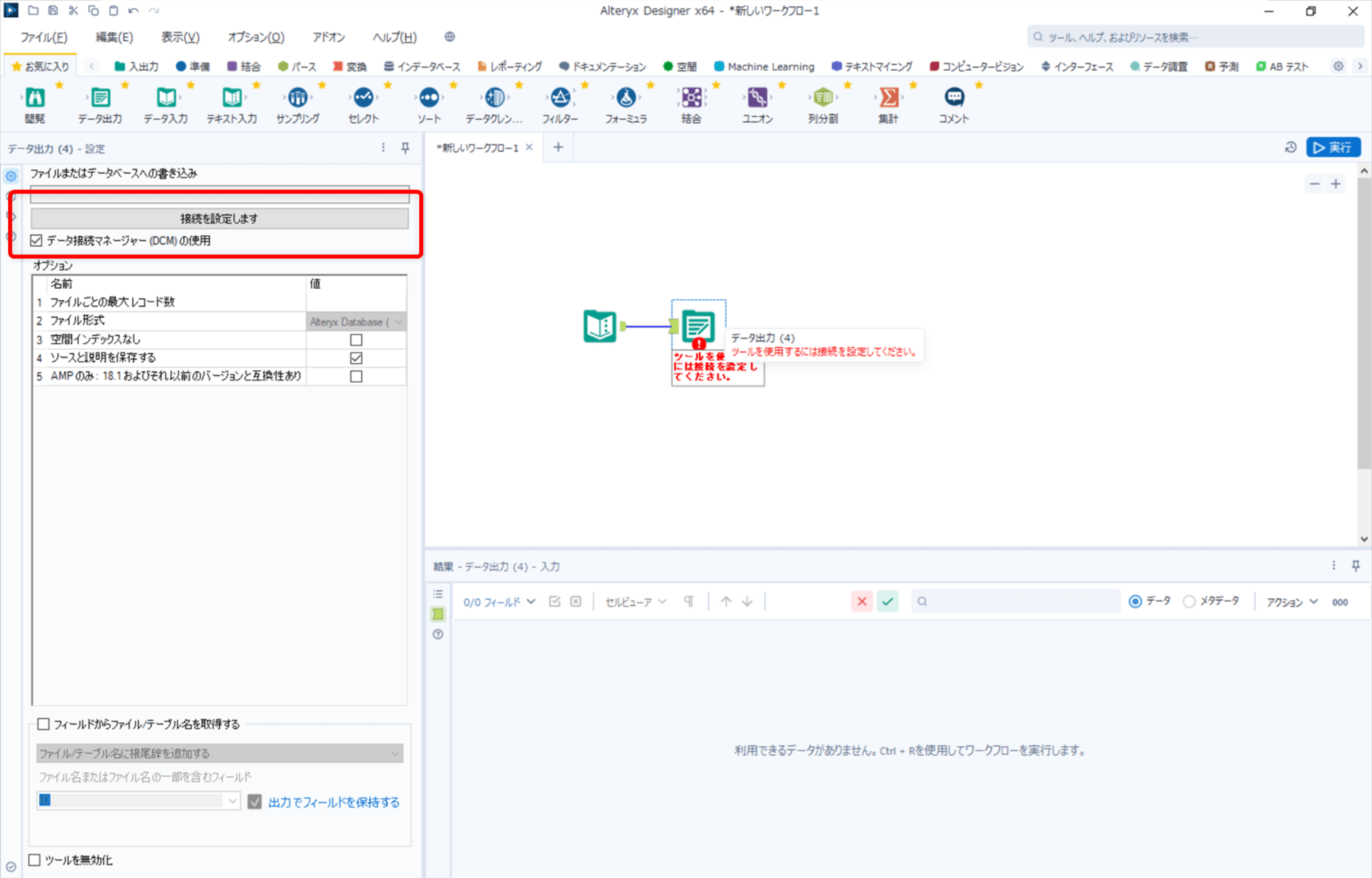This screenshot has height=878, width=1372.
Task: Toggle 空間インデックスなし checkbox
Action: click(x=356, y=340)
